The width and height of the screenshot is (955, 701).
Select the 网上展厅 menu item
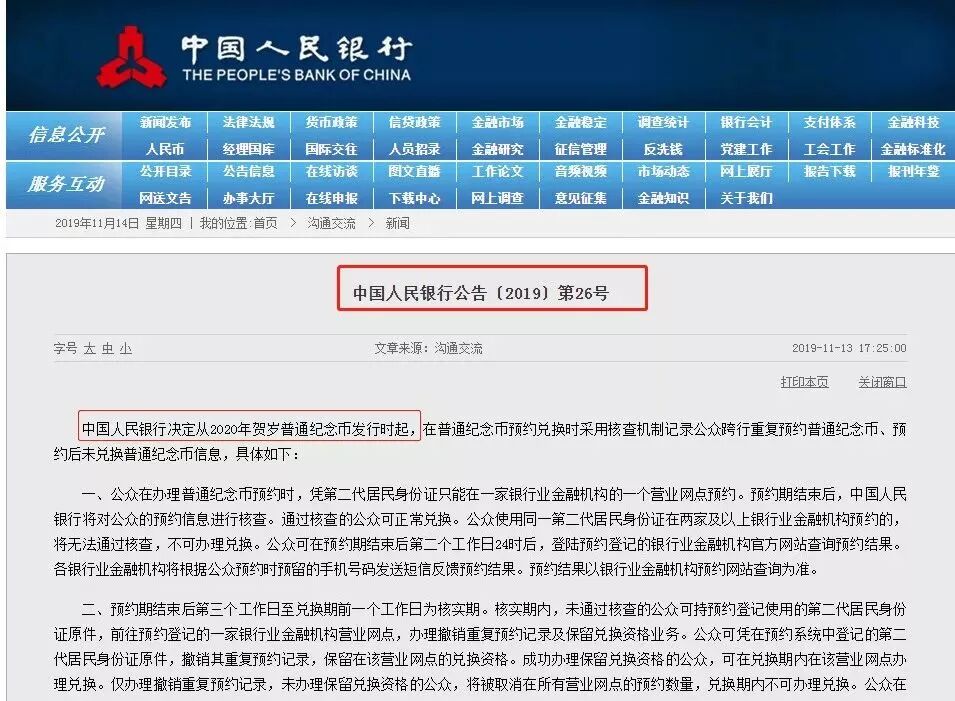746,172
